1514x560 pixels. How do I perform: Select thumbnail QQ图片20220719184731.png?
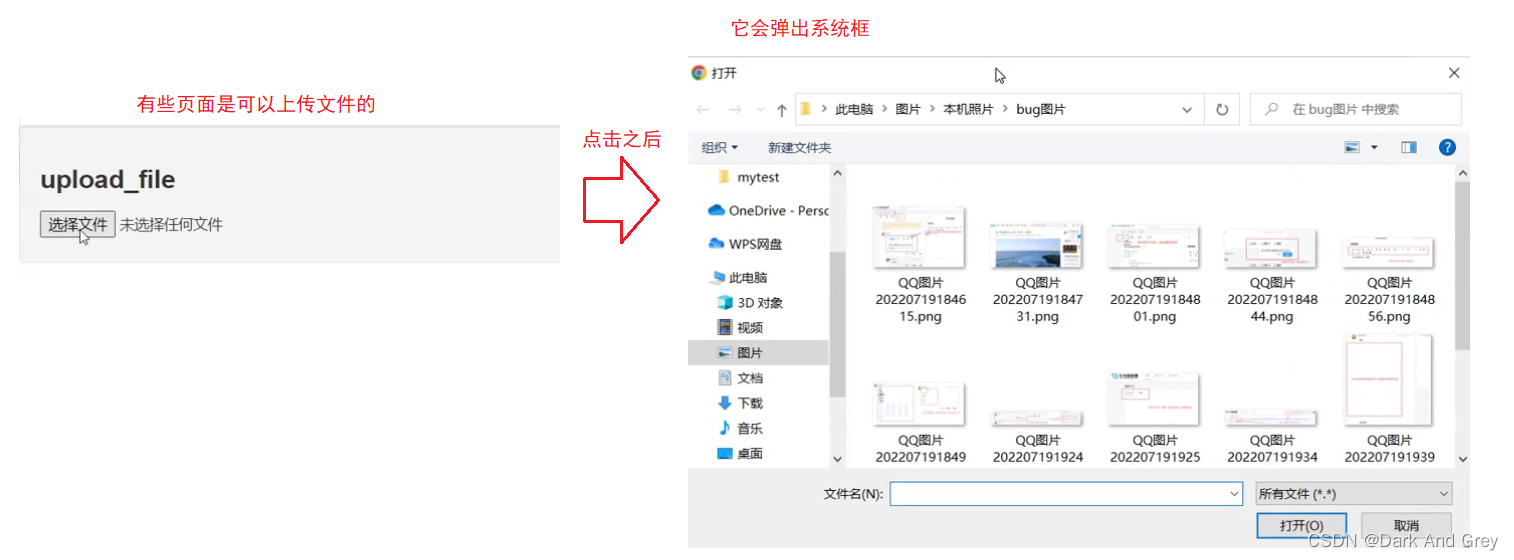click(1038, 246)
